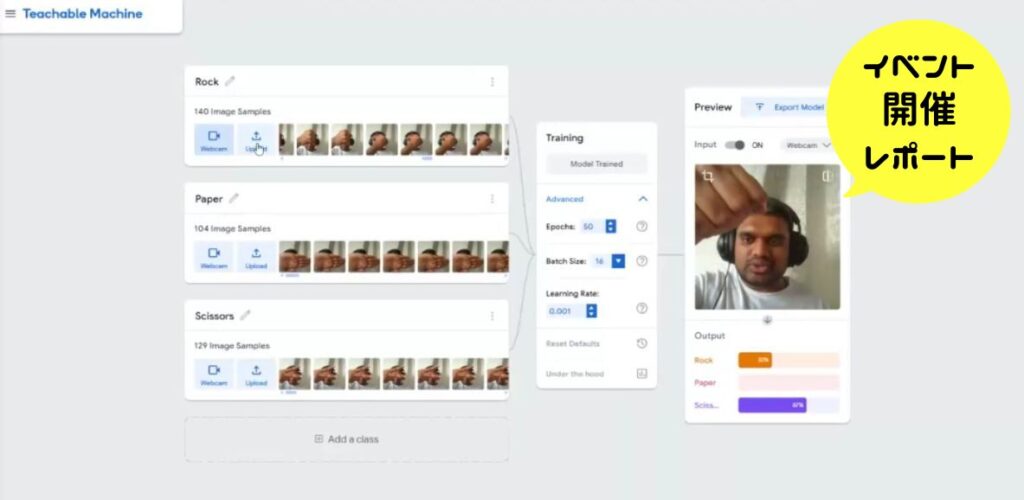Click the Teachable Machine title link
This screenshot has height=500, width=1024.
82,14
